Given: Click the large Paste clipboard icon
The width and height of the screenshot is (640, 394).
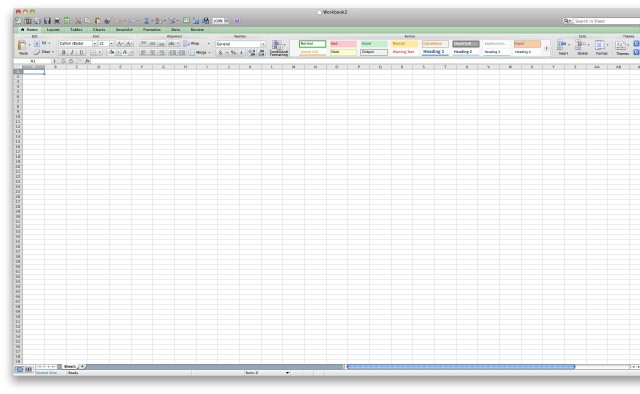Looking at the screenshot, I should [22, 46].
